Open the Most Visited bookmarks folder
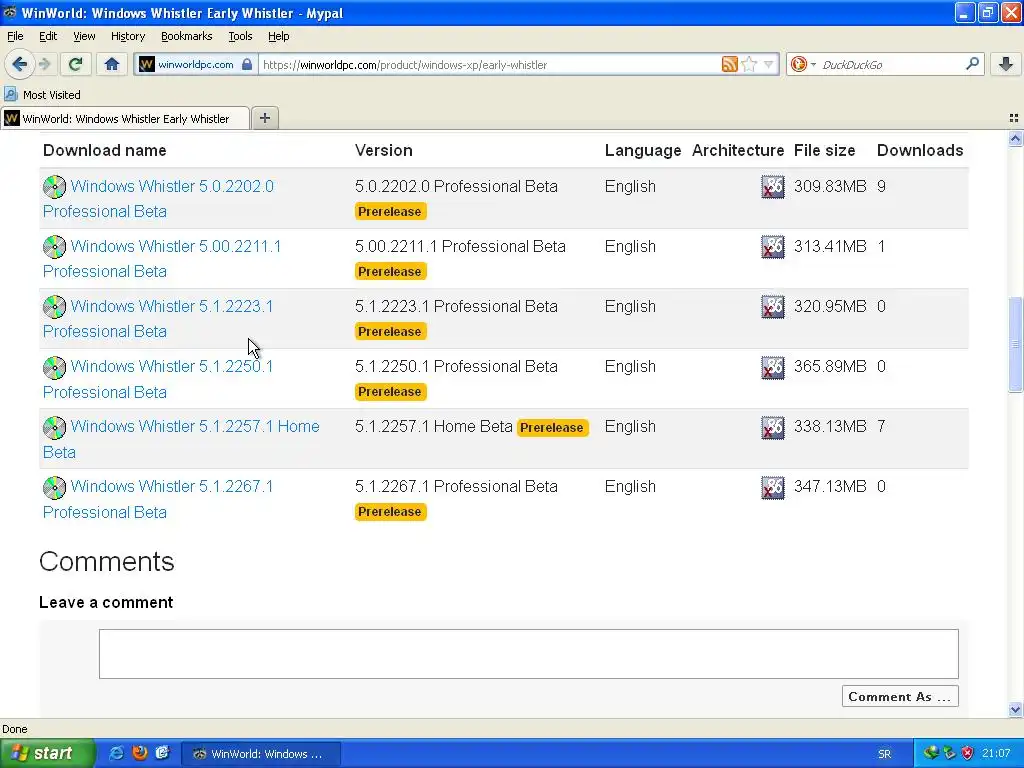This screenshot has width=1024, height=768. pos(42,95)
